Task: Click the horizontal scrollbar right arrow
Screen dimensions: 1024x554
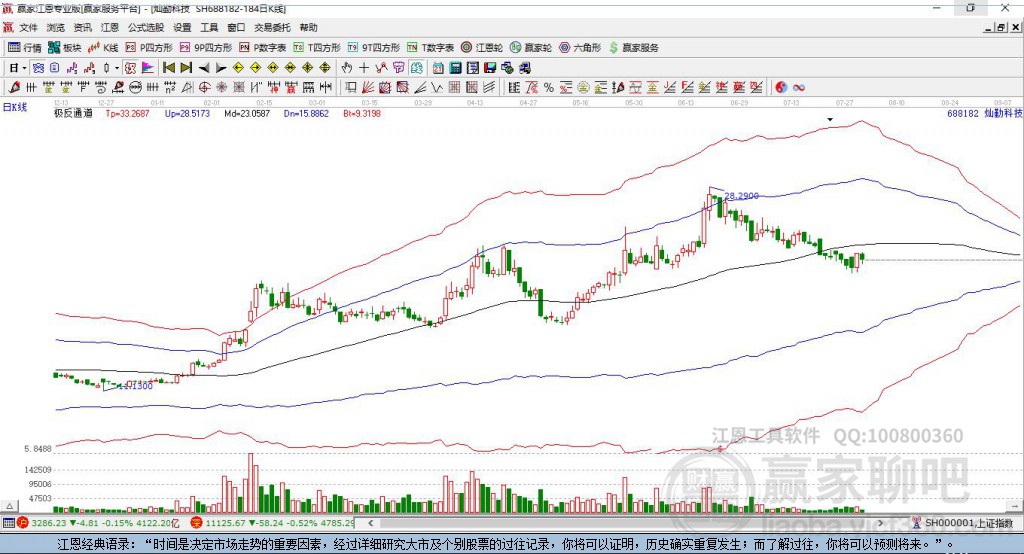Action: [880, 523]
